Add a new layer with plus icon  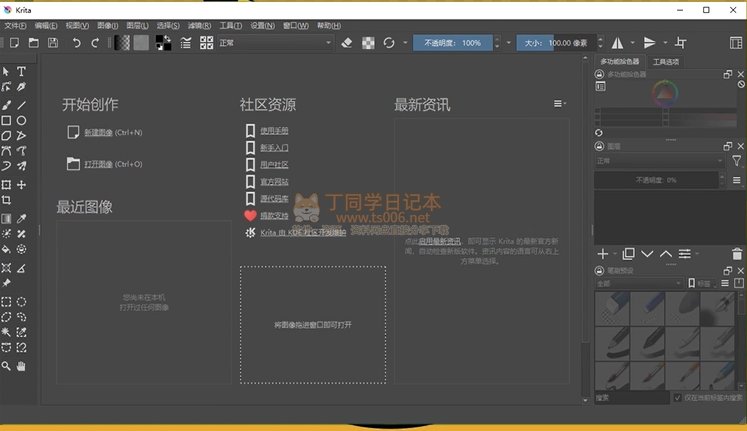602,254
